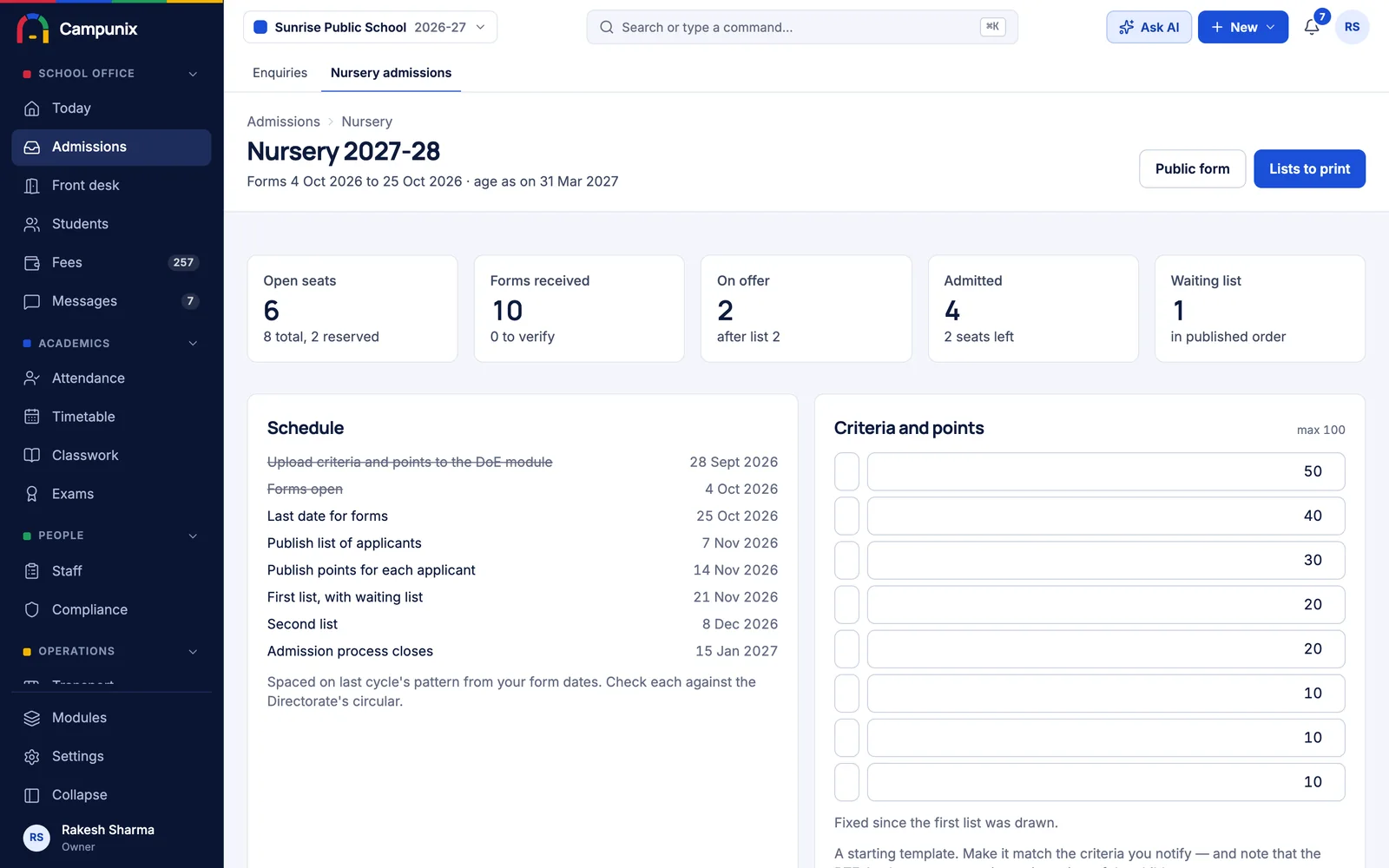Click 'First list, with waiting list'
Viewport: 1389px width, 868px height.
pos(345,596)
